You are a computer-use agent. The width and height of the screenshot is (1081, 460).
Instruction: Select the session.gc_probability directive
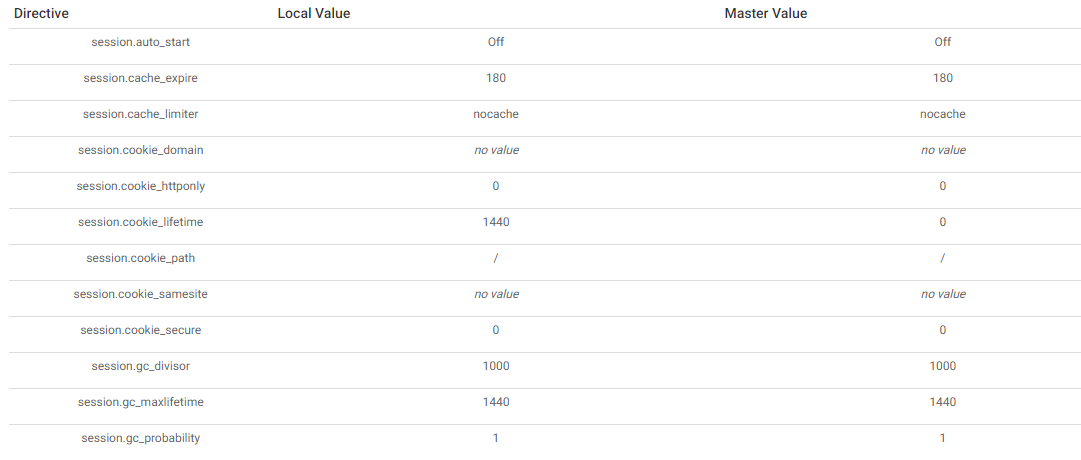pyautogui.click(x=141, y=438)
